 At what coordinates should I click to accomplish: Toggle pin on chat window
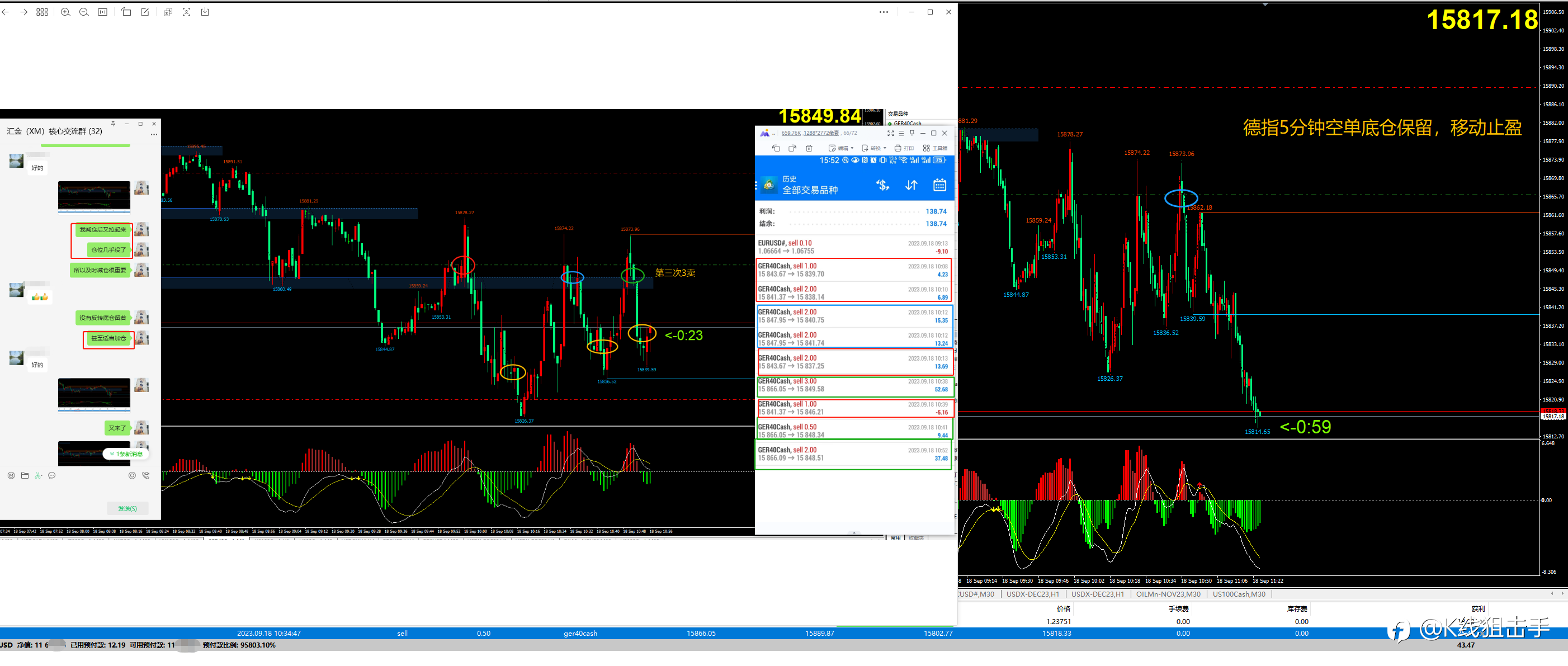112,124
